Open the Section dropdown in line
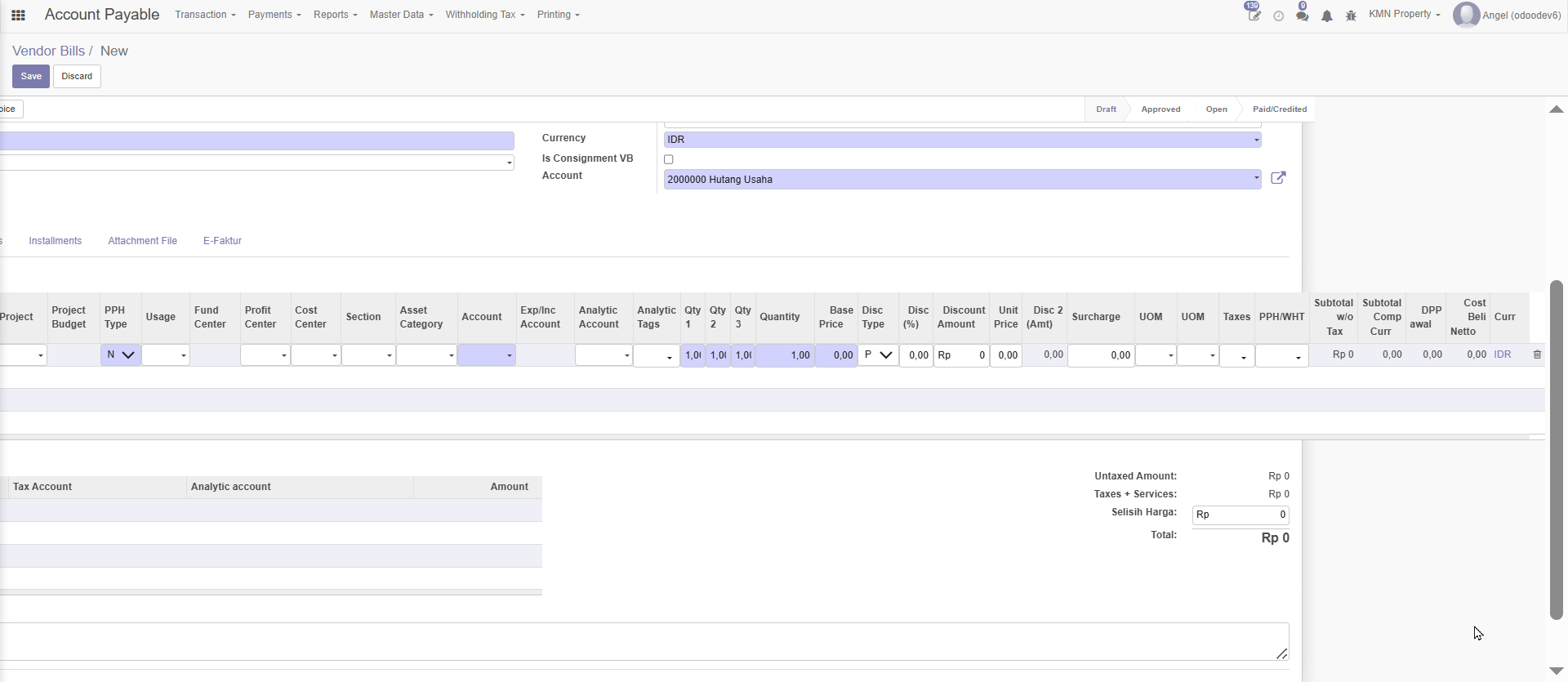 pyautogui.click(x=368, y=355)
